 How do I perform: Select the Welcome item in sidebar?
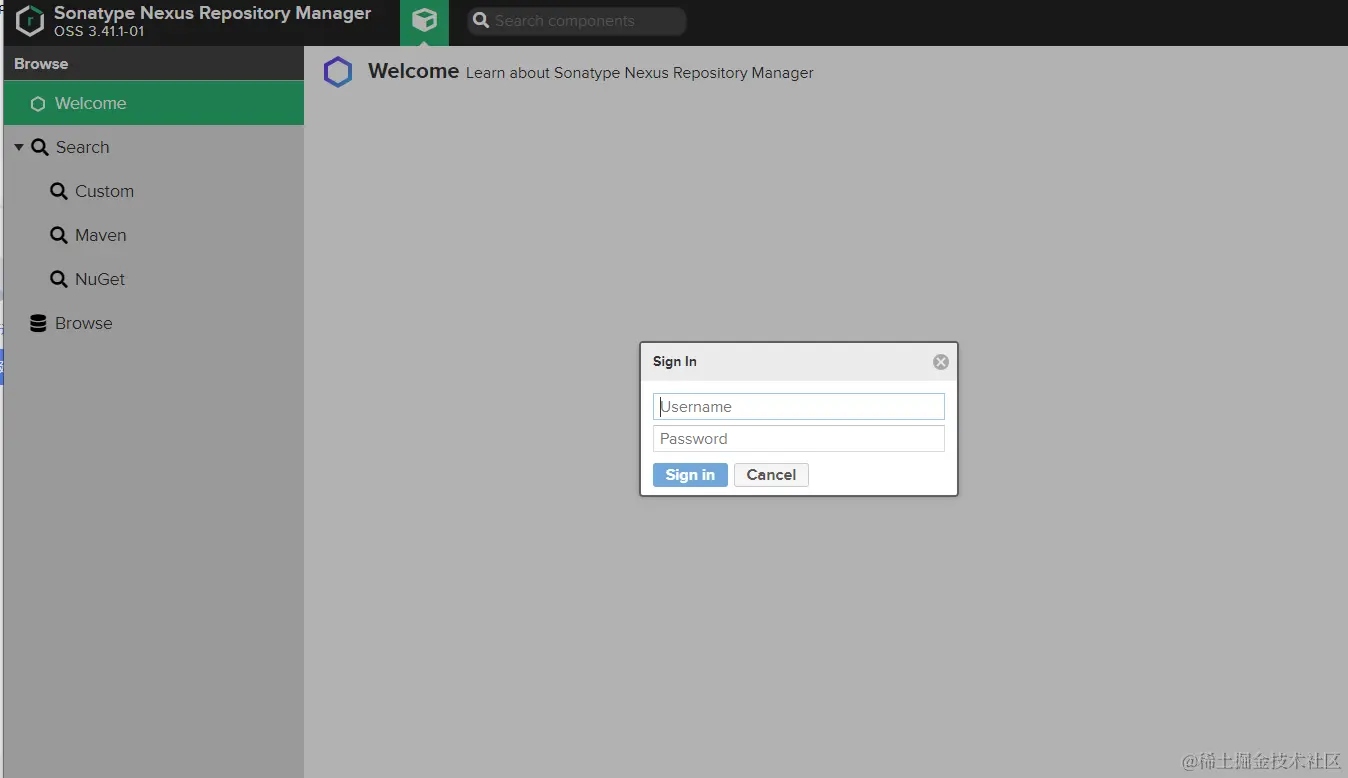click(154, 103)
